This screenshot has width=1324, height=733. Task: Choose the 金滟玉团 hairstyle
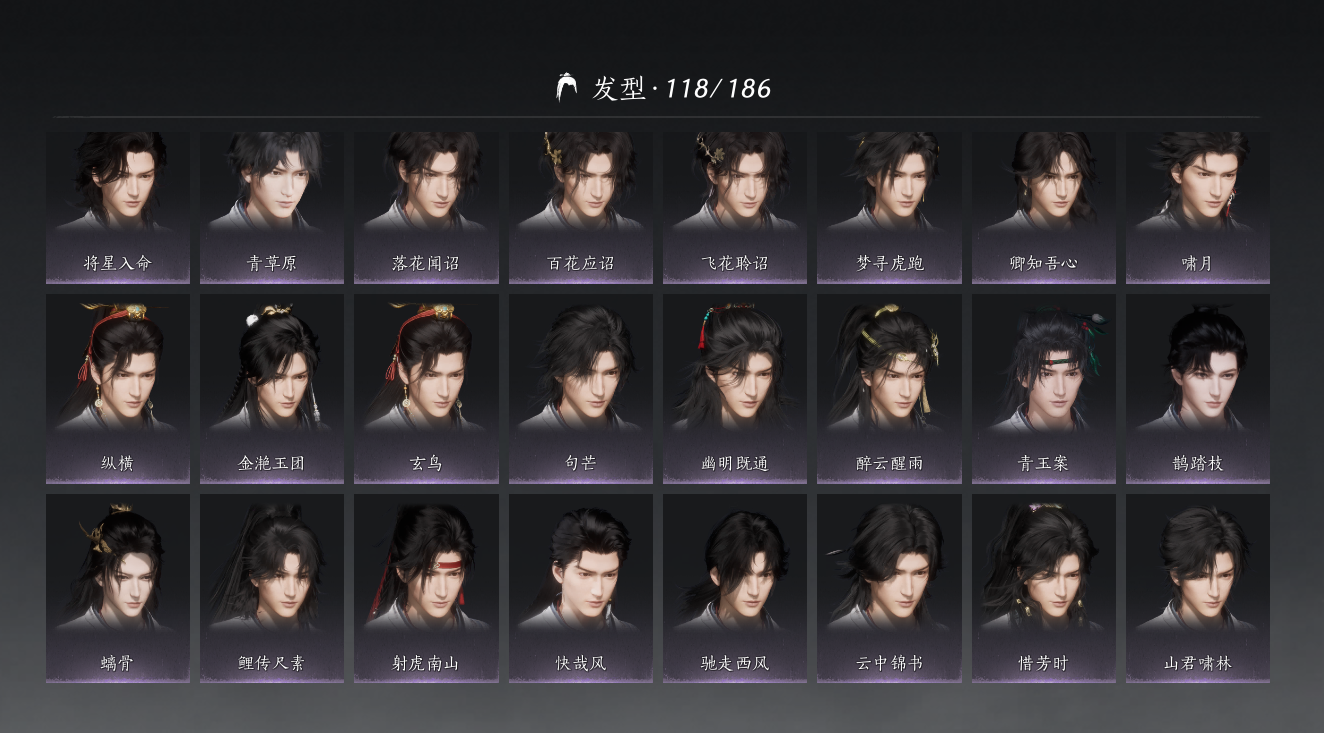coord(272,389)
